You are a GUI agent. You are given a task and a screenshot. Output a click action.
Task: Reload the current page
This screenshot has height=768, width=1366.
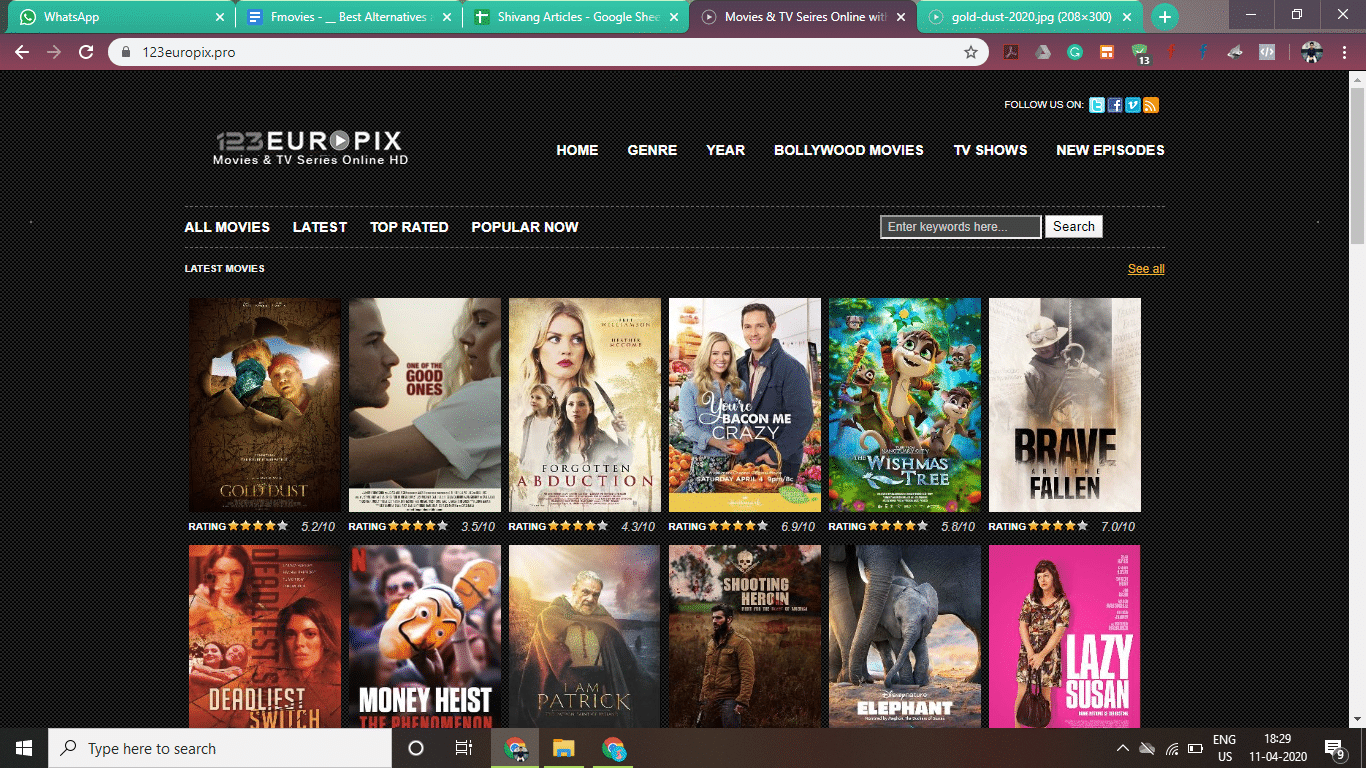tap(86, 52)
